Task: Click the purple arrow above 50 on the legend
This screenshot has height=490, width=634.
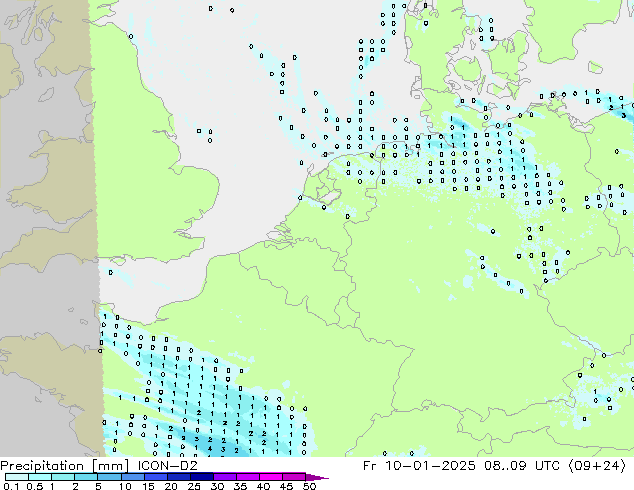Action: click(317, 477)
